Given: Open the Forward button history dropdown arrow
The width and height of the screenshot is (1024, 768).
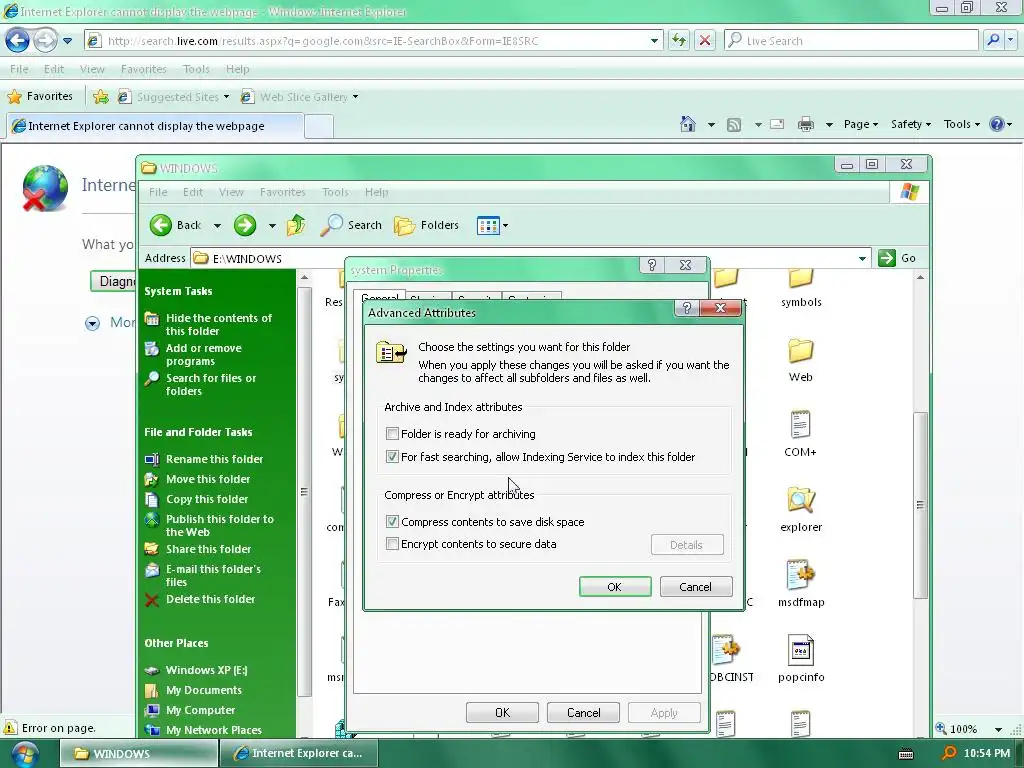Looking at the screenshot, I should click(x=272, y=226).
